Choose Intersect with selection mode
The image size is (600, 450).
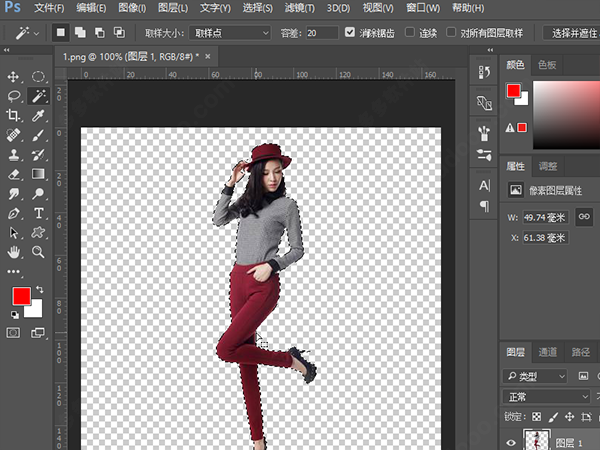click(x=119, y=33)
